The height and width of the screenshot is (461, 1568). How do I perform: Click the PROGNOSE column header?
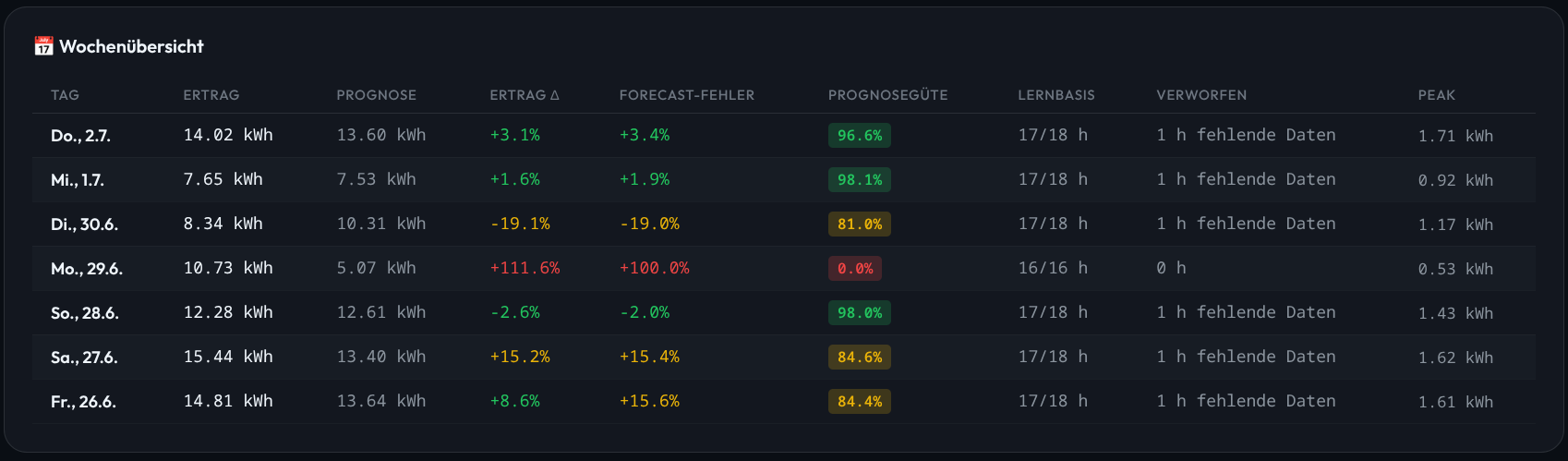[376, 95]
